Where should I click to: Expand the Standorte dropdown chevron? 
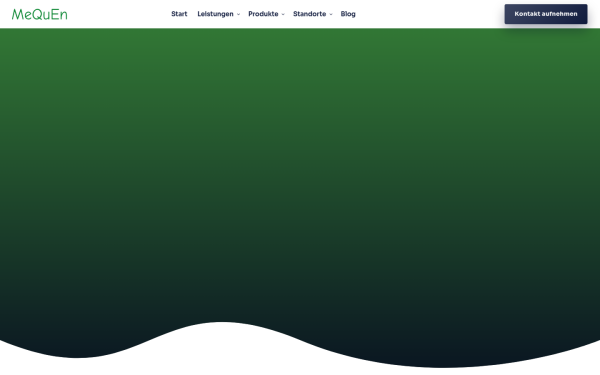coord(331,14)
